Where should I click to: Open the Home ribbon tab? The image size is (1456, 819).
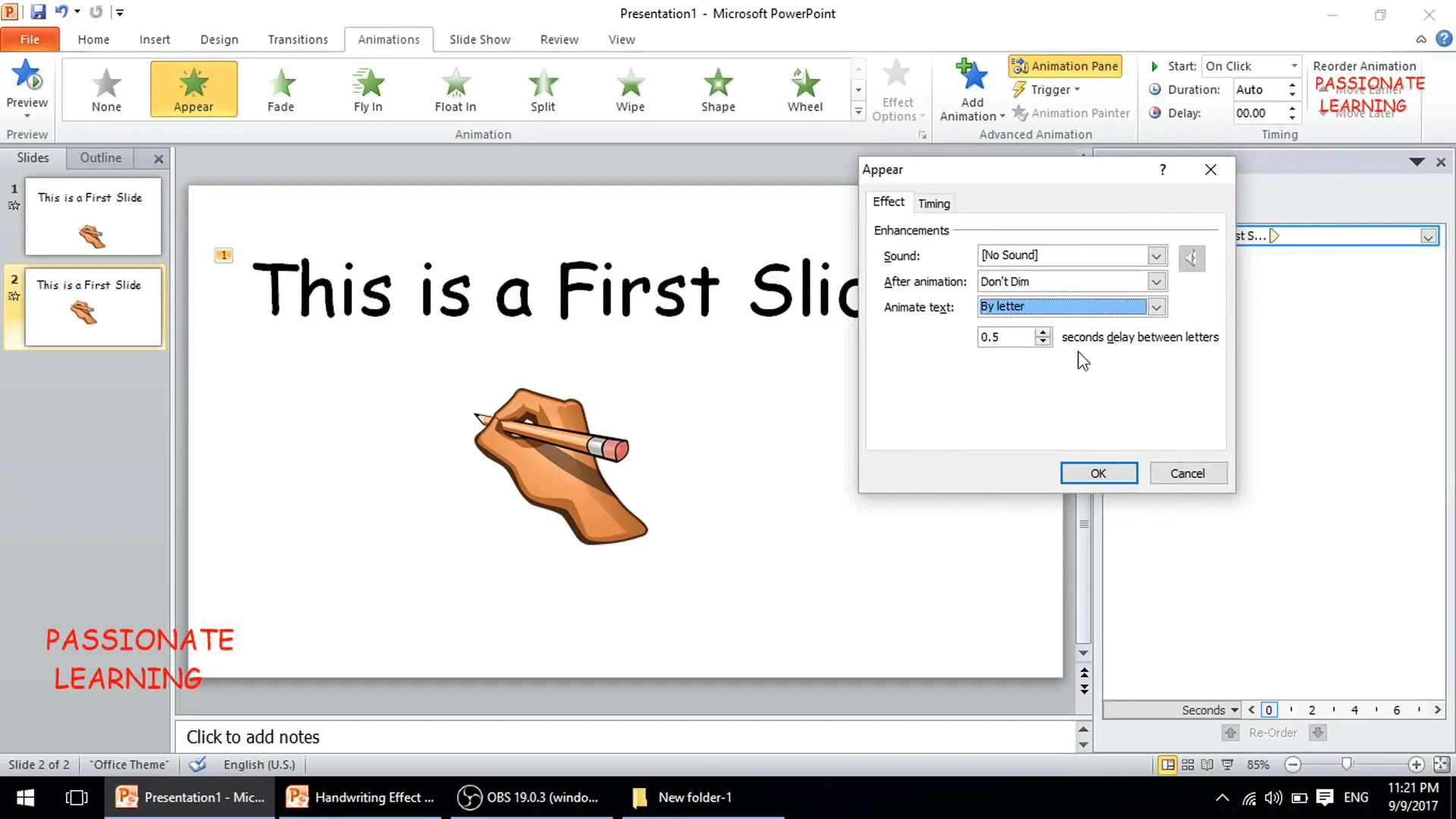click(93, 39)
